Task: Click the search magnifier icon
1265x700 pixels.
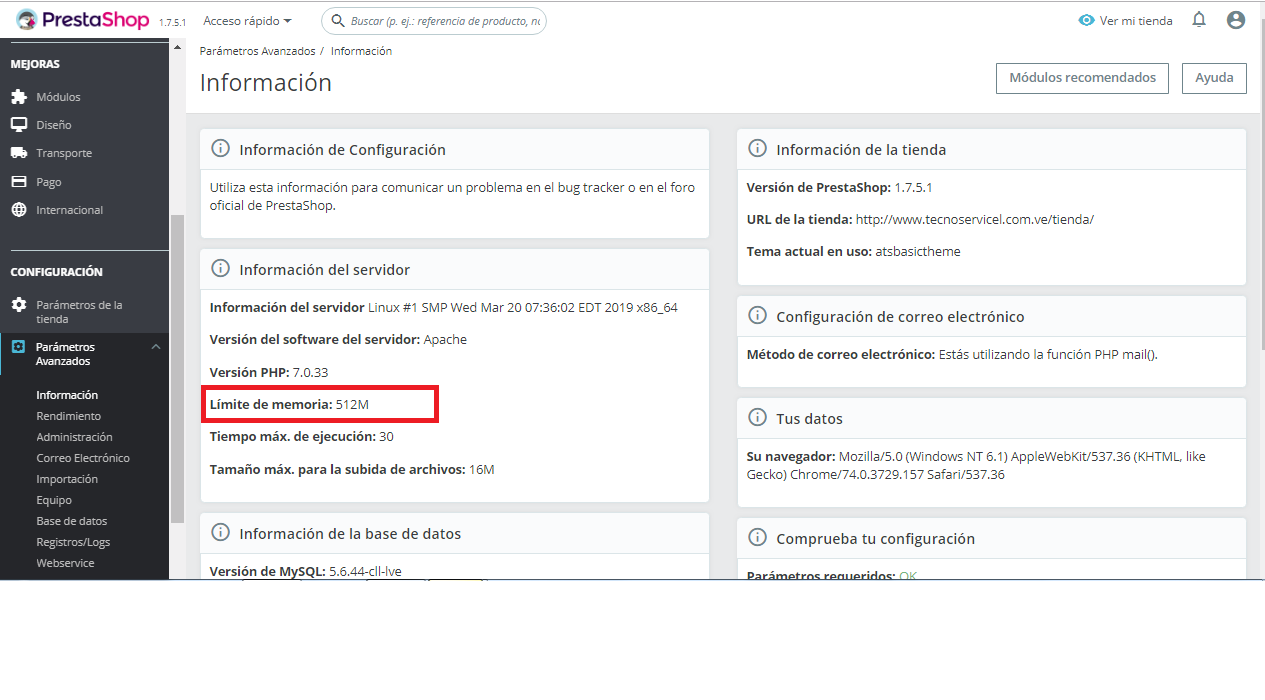Action: (339, 21)
